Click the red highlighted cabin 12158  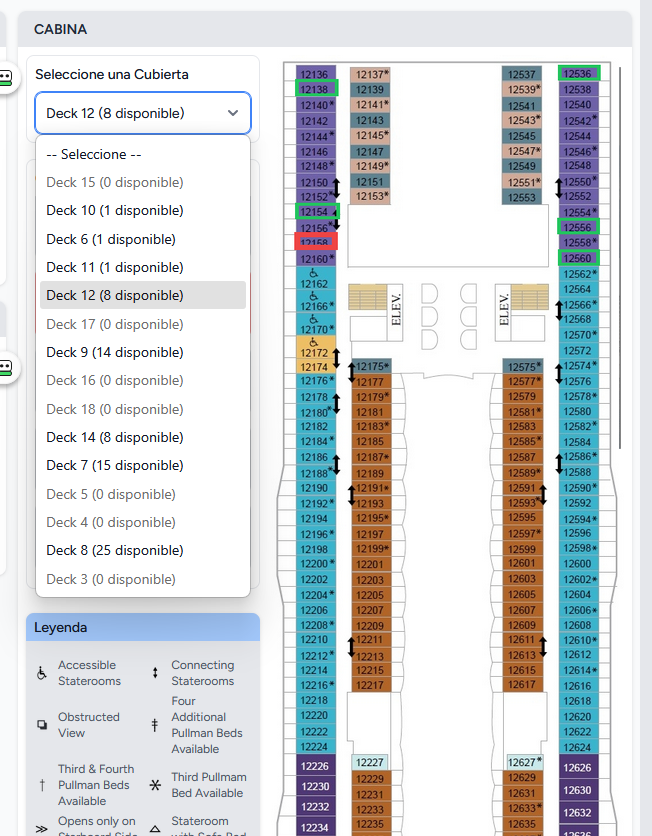point(316,242)
